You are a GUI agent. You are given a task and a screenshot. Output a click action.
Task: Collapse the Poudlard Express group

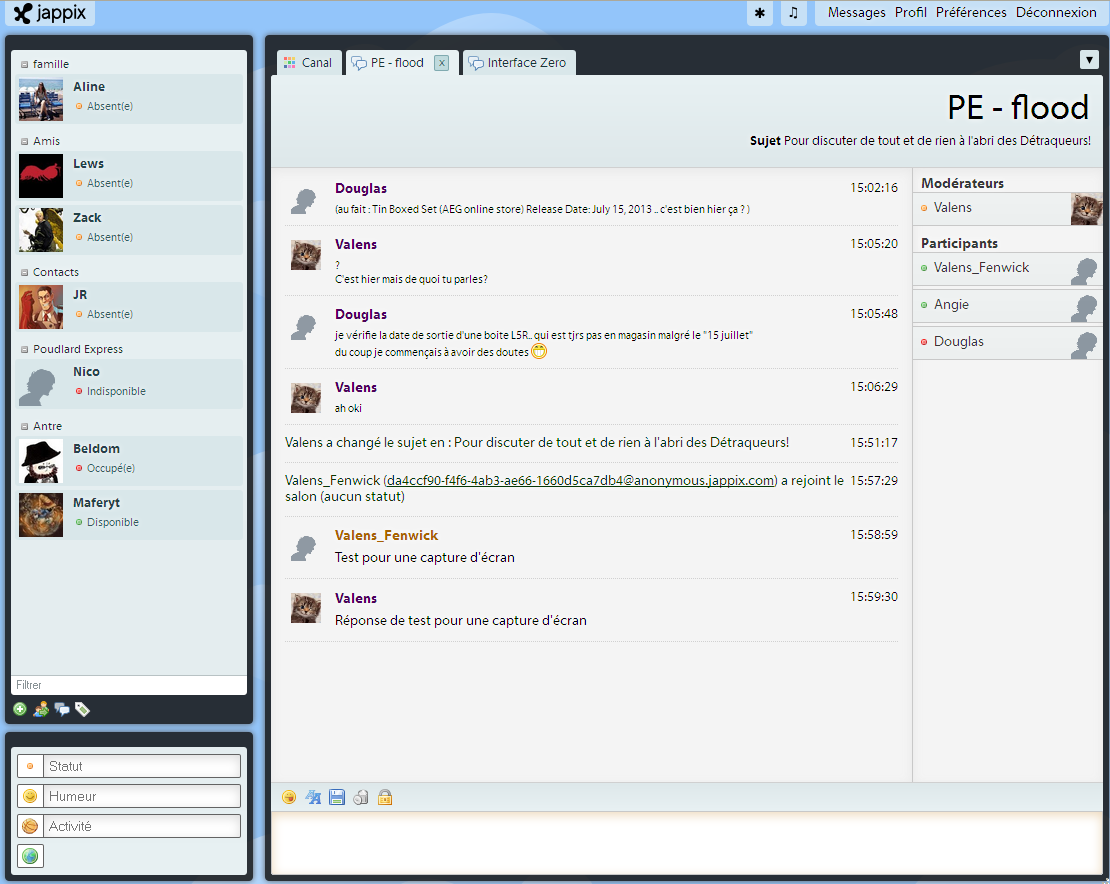point(25,349)
